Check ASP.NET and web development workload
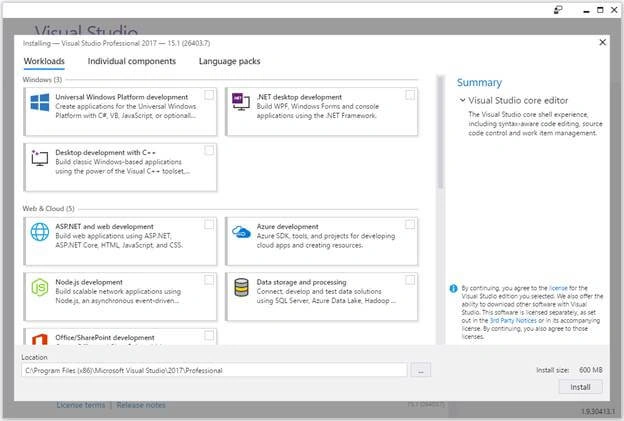 (x=209, y=224)
